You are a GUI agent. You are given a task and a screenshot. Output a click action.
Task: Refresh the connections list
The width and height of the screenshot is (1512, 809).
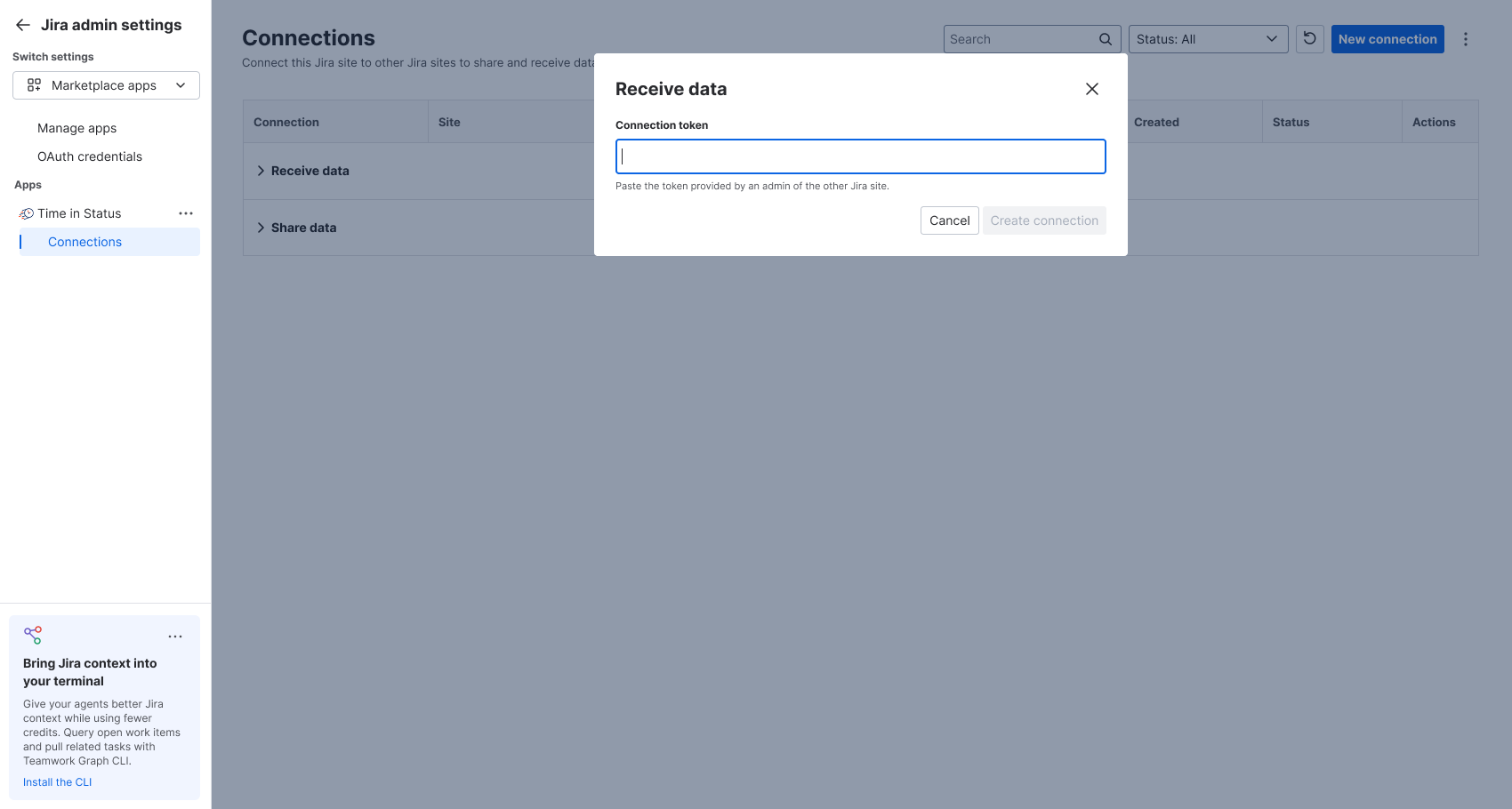pos(1310,39)
